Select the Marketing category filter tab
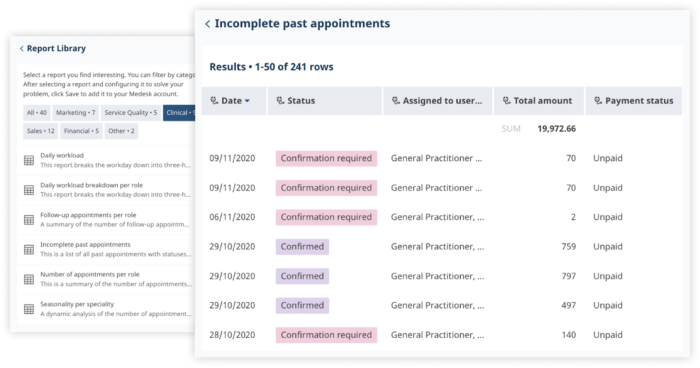The height and width of the screenshot is (368, 700). 75,113
